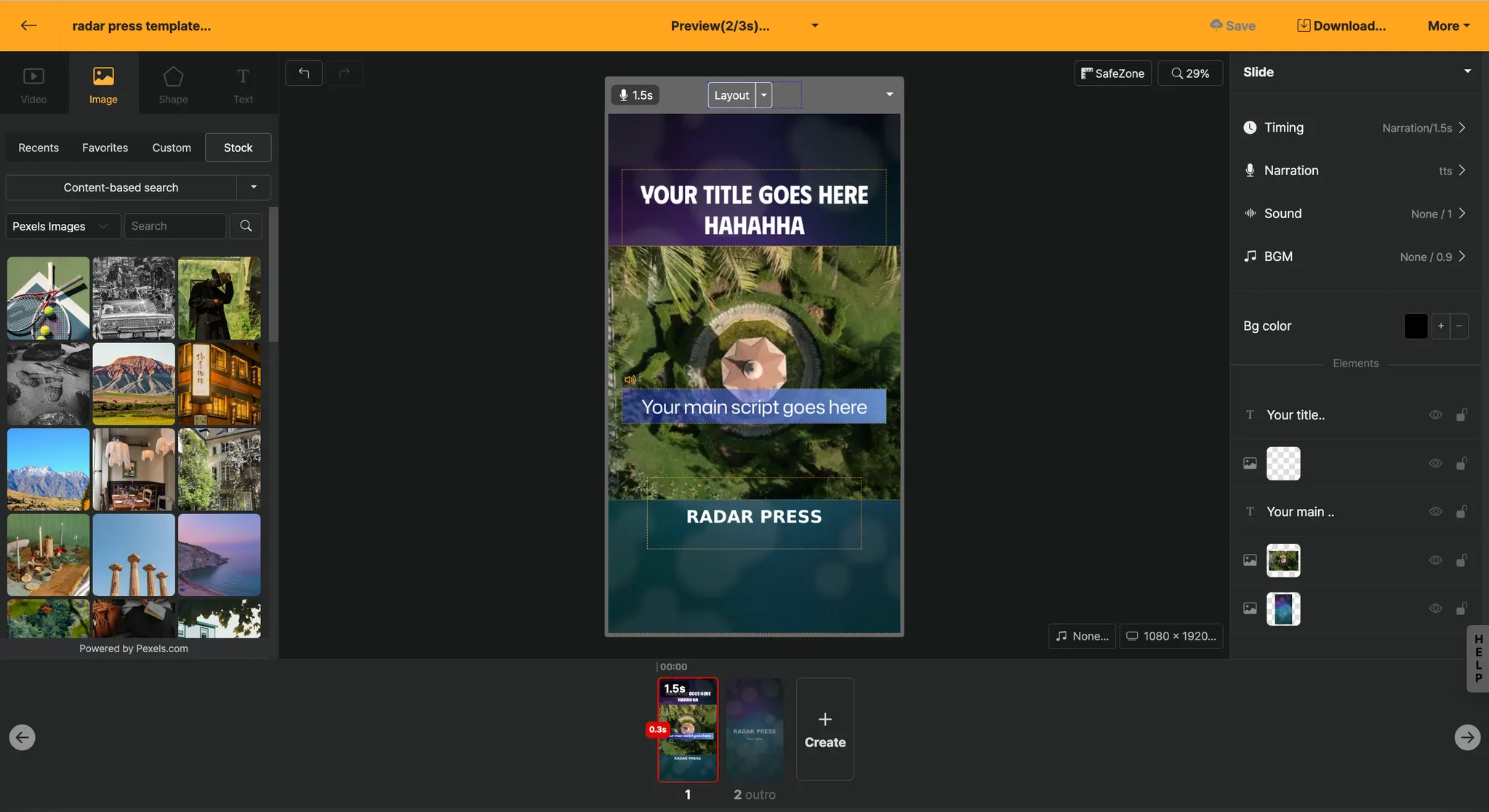Image resolution: width=1489 pixels, height=812 pixels.
Task: Select the slide 2 outro thumbnail
Action: click(x=755, y=729)
